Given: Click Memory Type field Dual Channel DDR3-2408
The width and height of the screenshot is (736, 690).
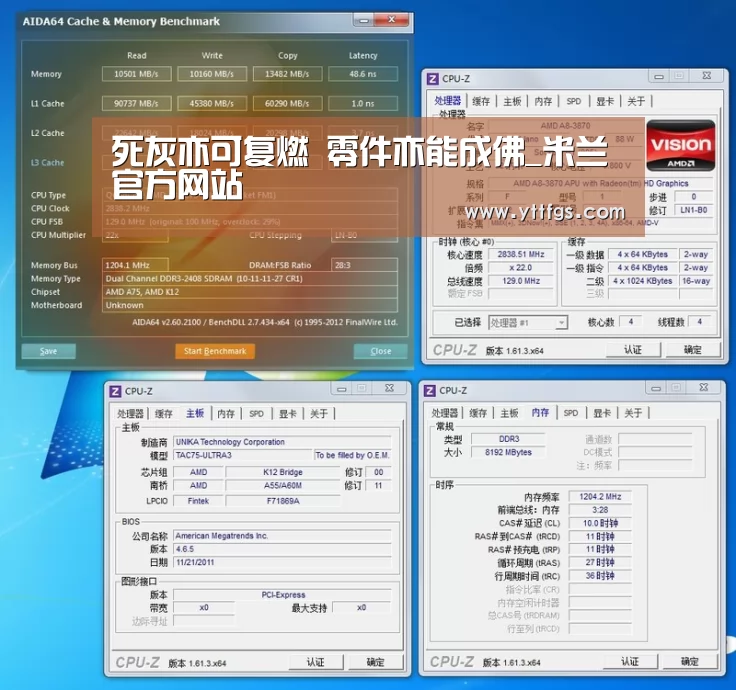Looking at the screenshot, I should 250,278.
